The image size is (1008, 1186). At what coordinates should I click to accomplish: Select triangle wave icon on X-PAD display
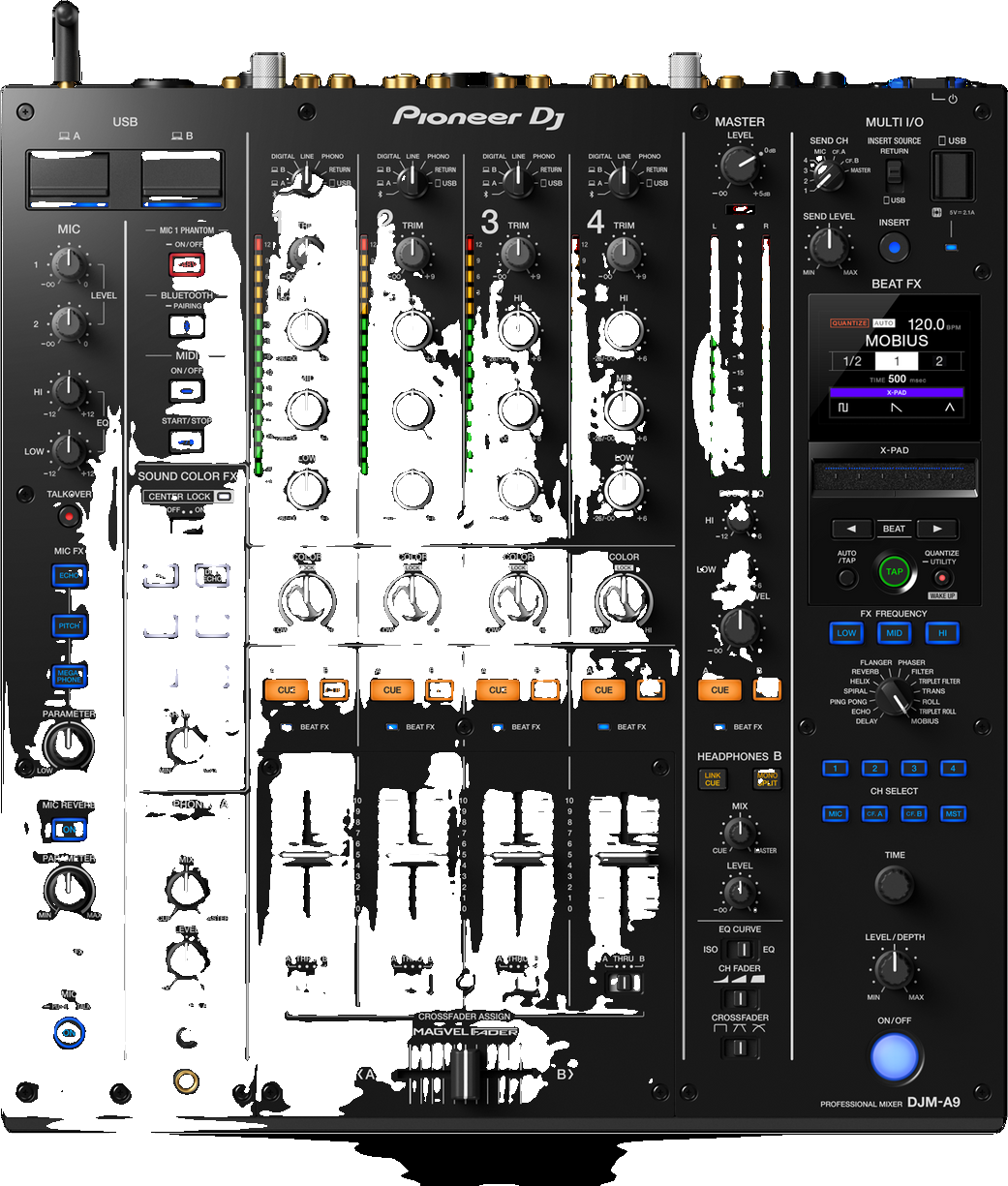coord(950,409)
